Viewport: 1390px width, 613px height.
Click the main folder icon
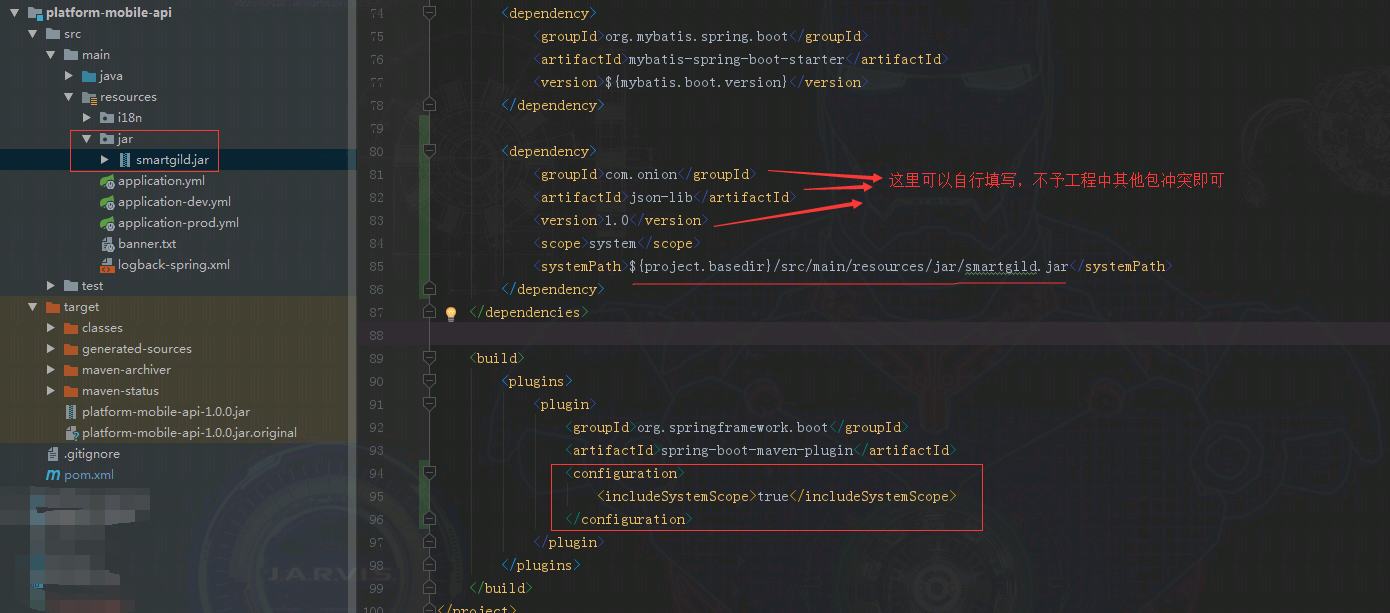[x=71, y=55]
